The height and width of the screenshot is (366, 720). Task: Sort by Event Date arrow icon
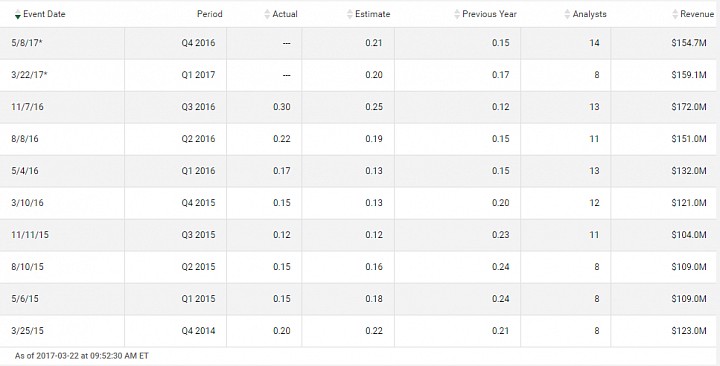pyautogui.click(x=17, y=14)
